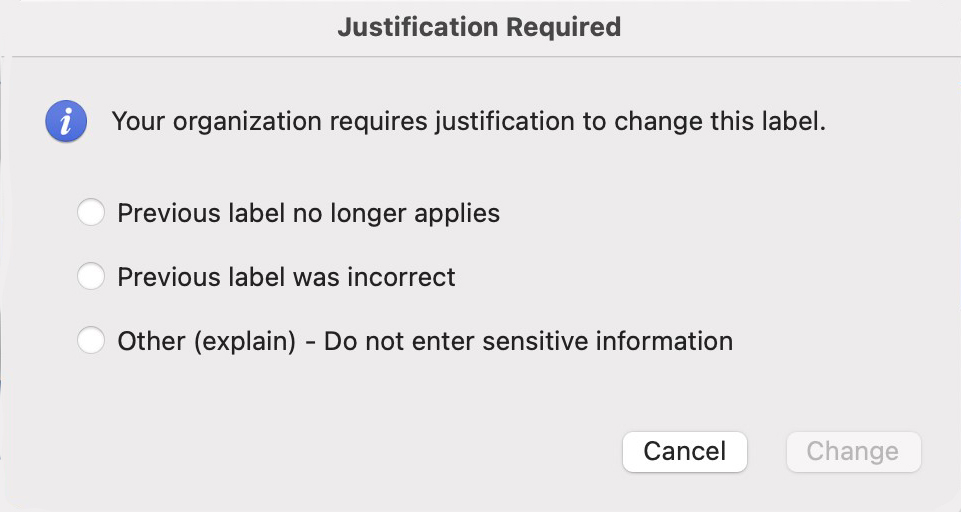Confirm the label change with Change
Image resolution: width=961 pixels, height=512 pixels.
[x=853, y=451]
